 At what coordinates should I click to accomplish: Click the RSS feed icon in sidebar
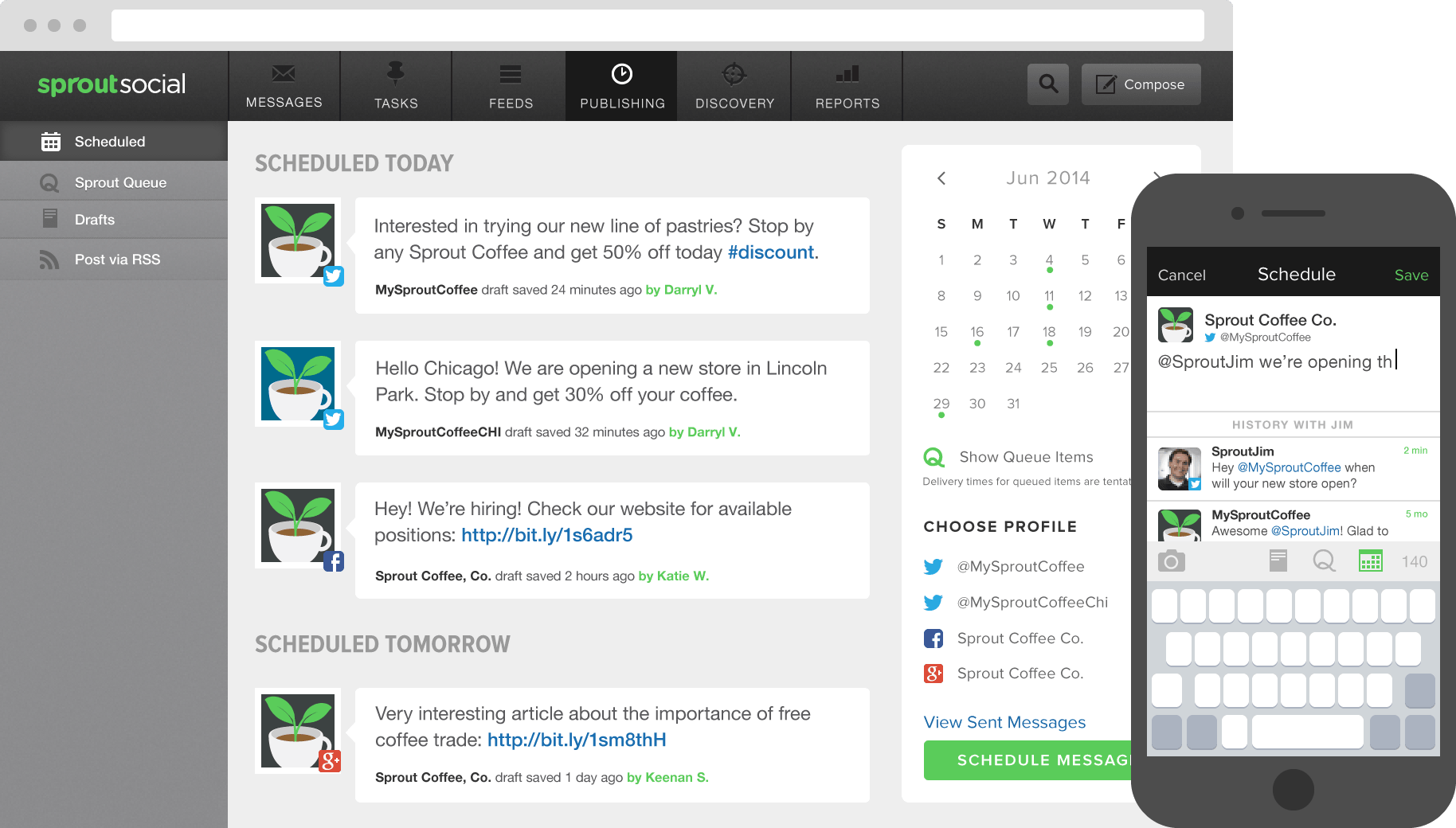click(49, 260)
